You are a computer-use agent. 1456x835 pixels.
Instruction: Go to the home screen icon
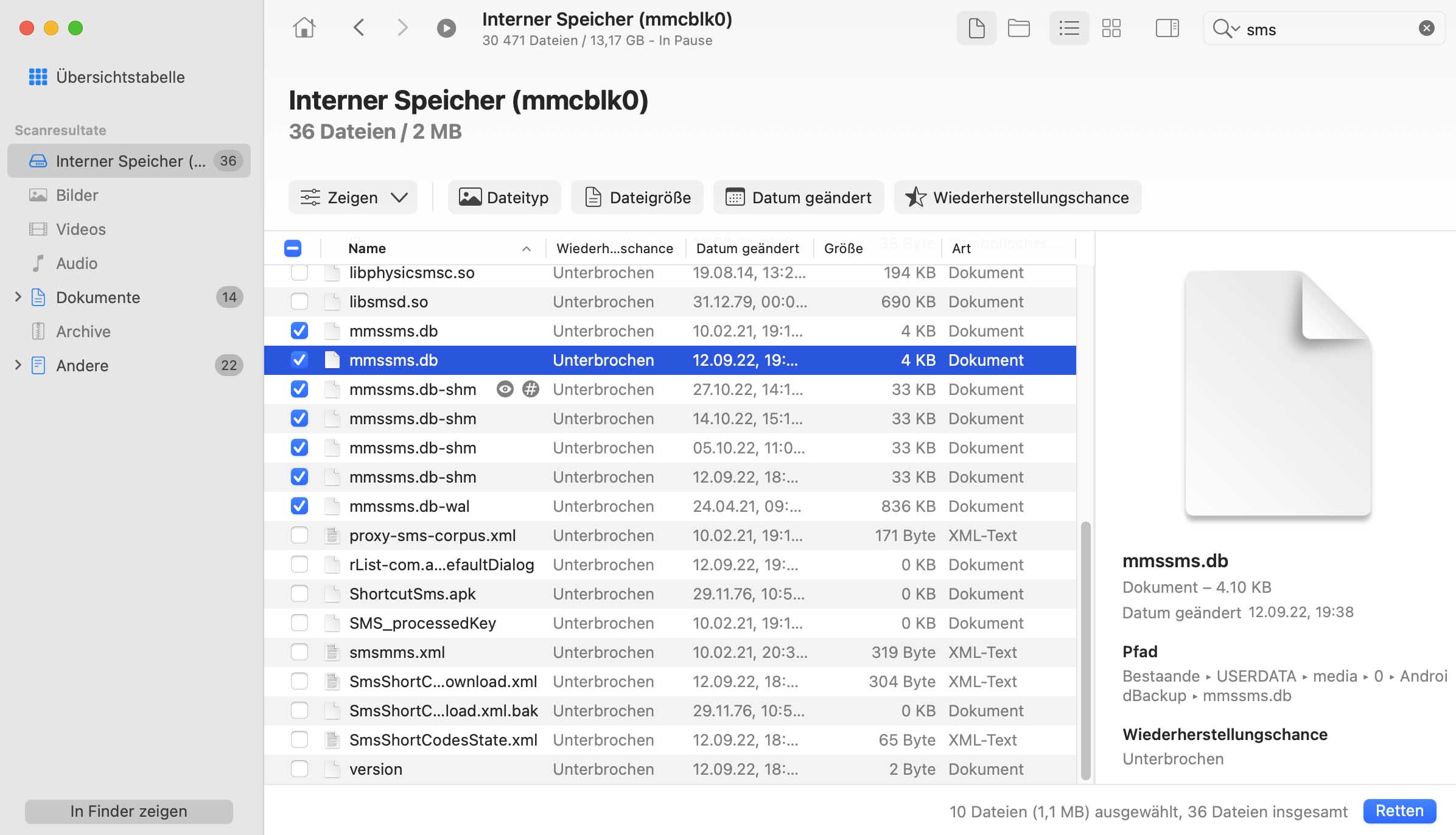[304, 28]
